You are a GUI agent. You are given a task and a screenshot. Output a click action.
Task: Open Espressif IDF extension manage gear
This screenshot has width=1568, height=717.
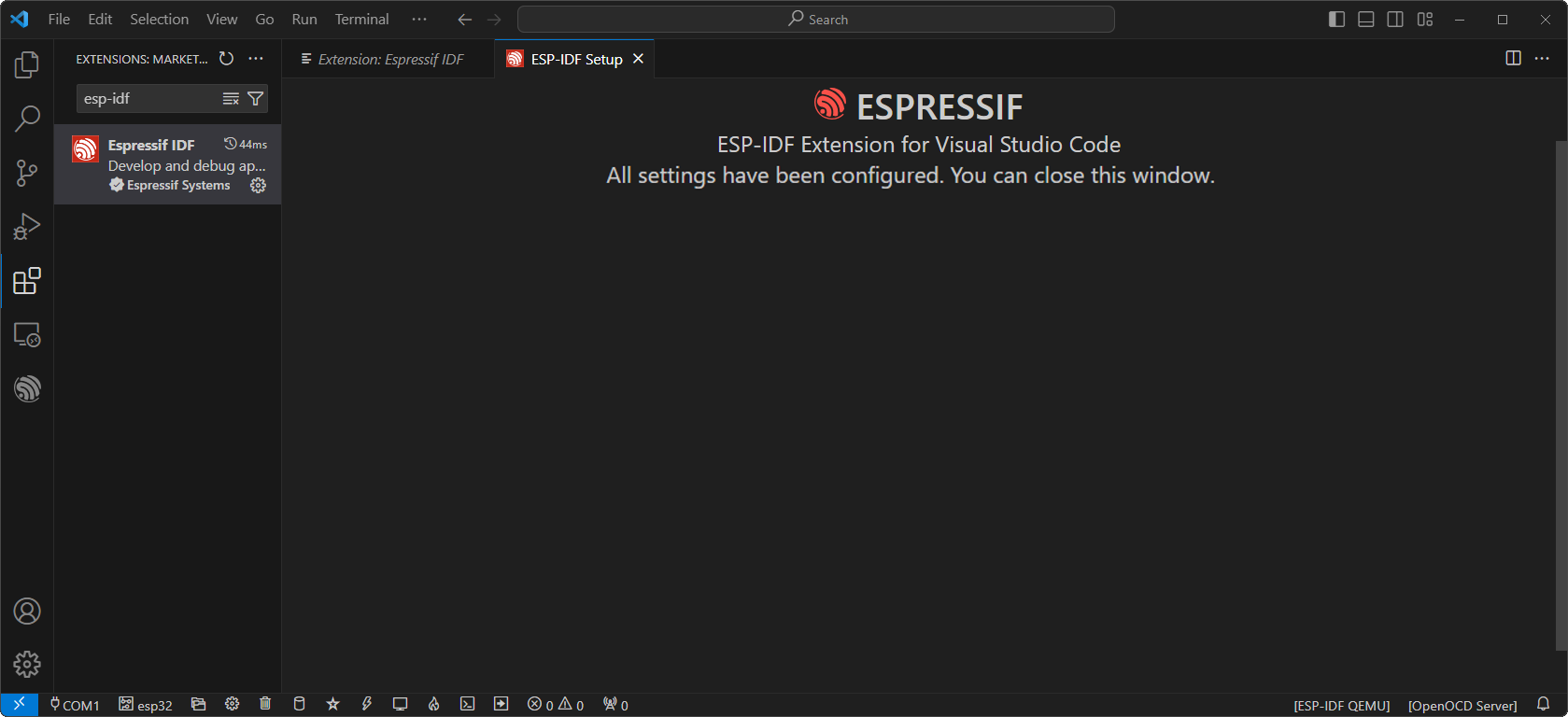pyautogui.click(x=259, y=186)
